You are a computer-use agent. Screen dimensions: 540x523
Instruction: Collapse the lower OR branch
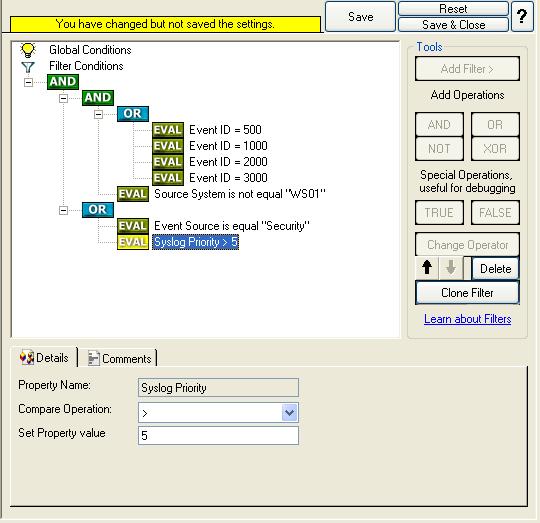(63, 210)
